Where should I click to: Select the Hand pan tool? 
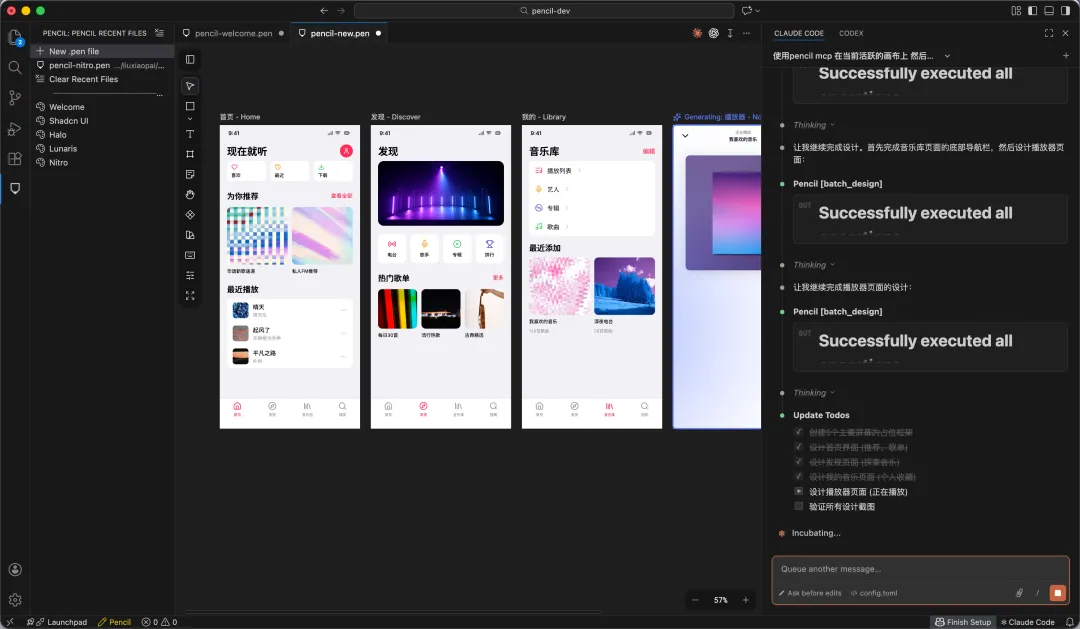190,195
